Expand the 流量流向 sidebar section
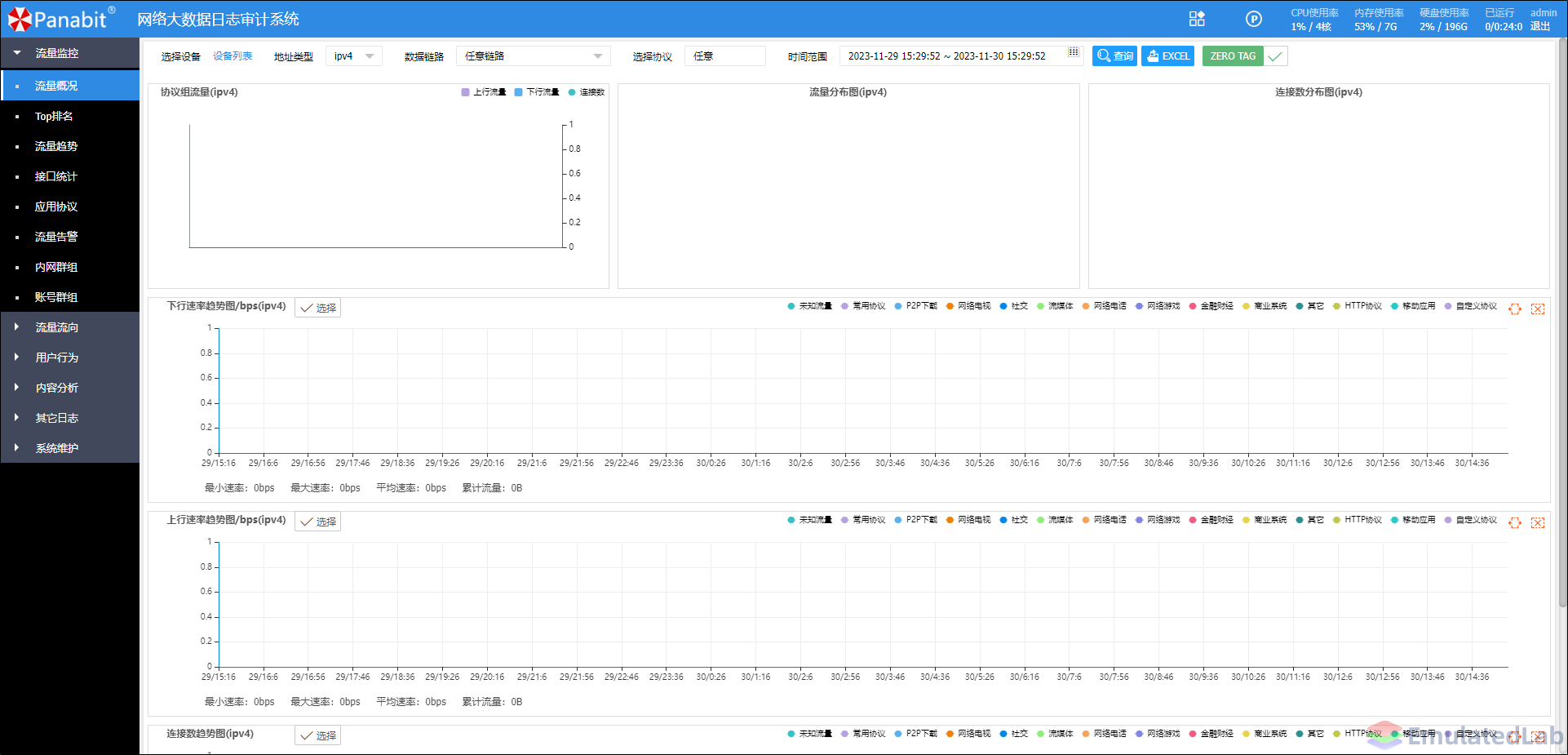The image size is (1568, 755). tap(70, 327)
